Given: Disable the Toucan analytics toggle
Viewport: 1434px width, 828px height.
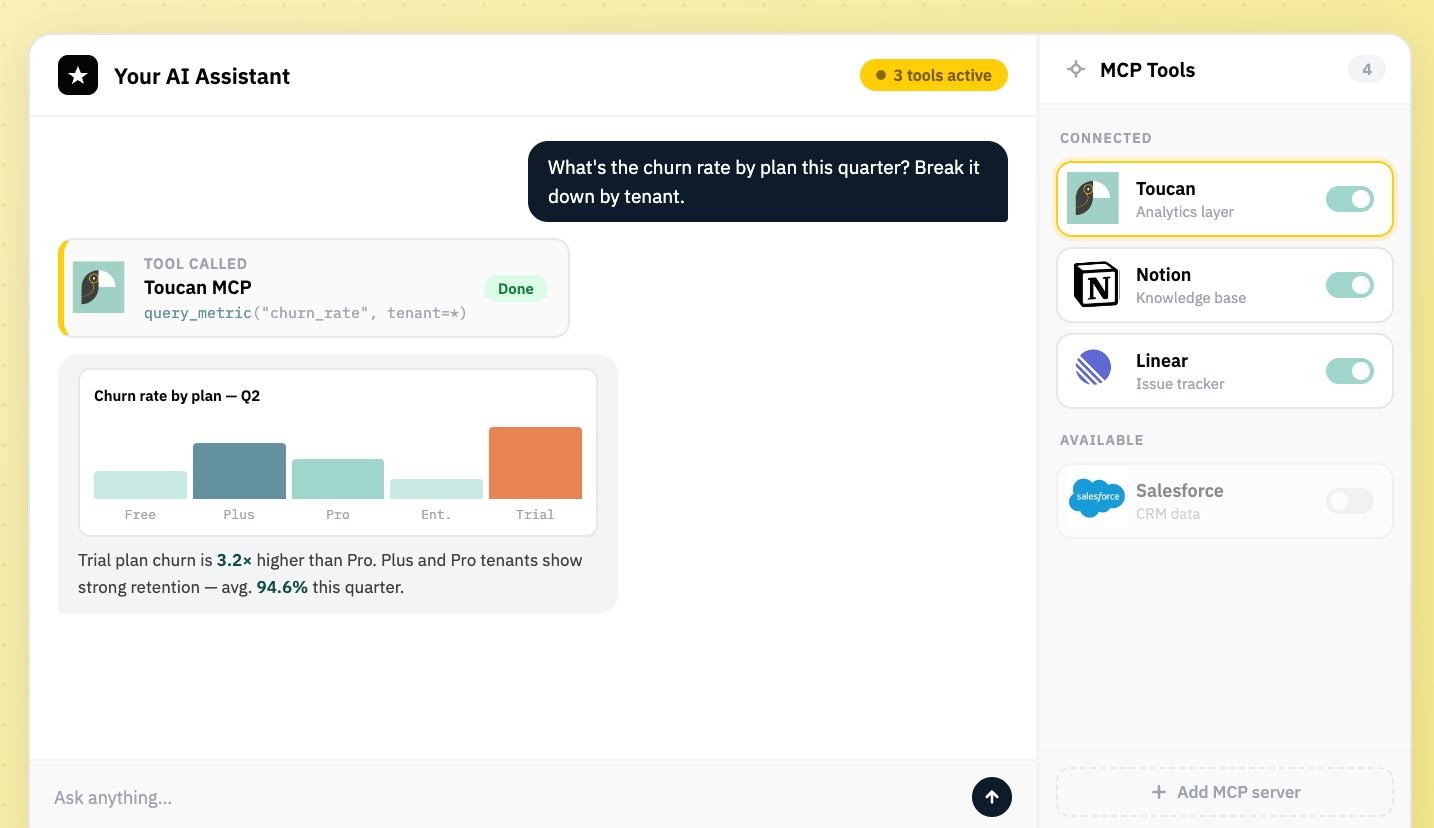Looking at the screenshot, I should pyautogui.click(x=1350, y=199).
